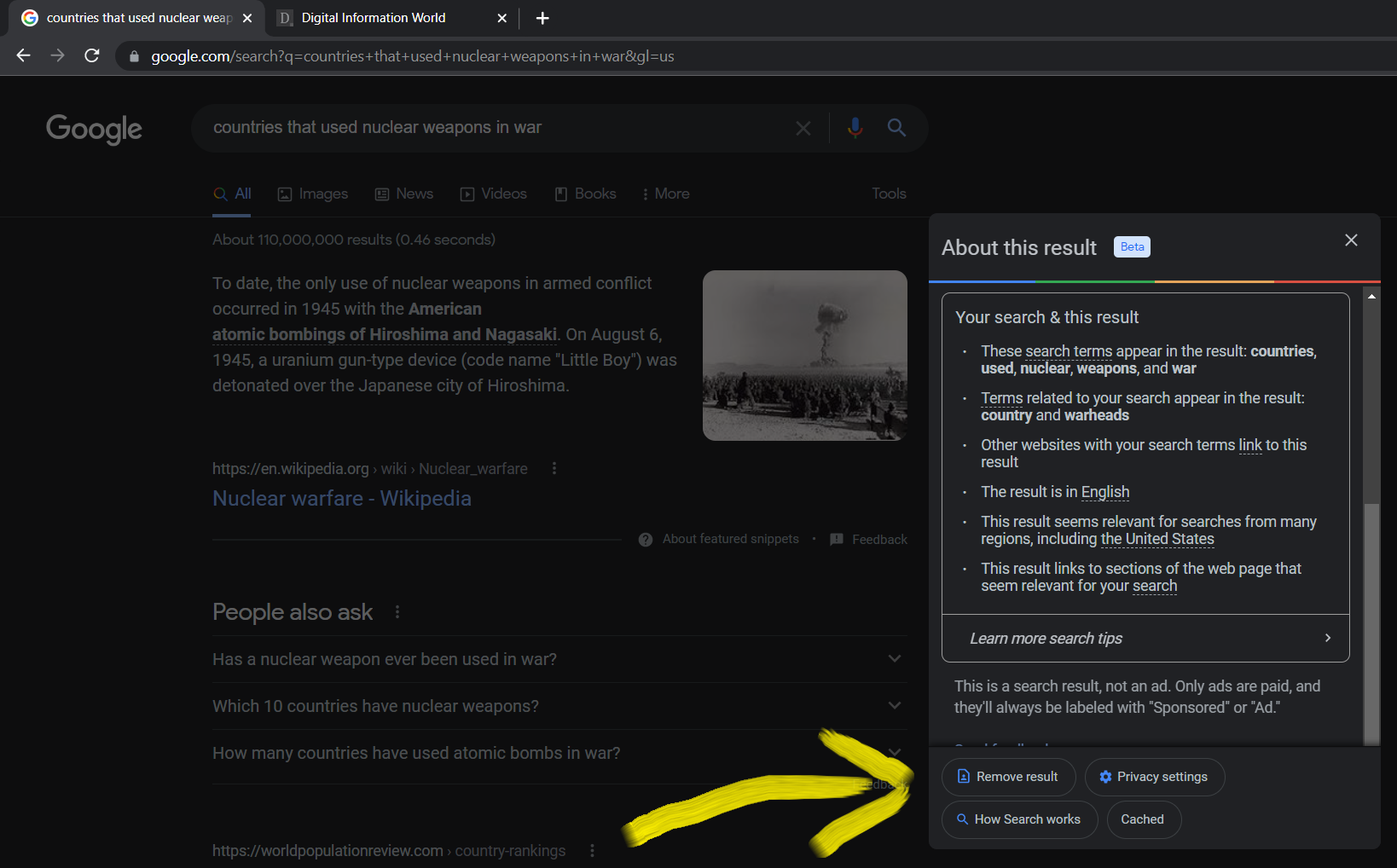Click the underlined 'link' term in the panel
Viewport: 1397px width, 868px height.
coord(1250,445)
